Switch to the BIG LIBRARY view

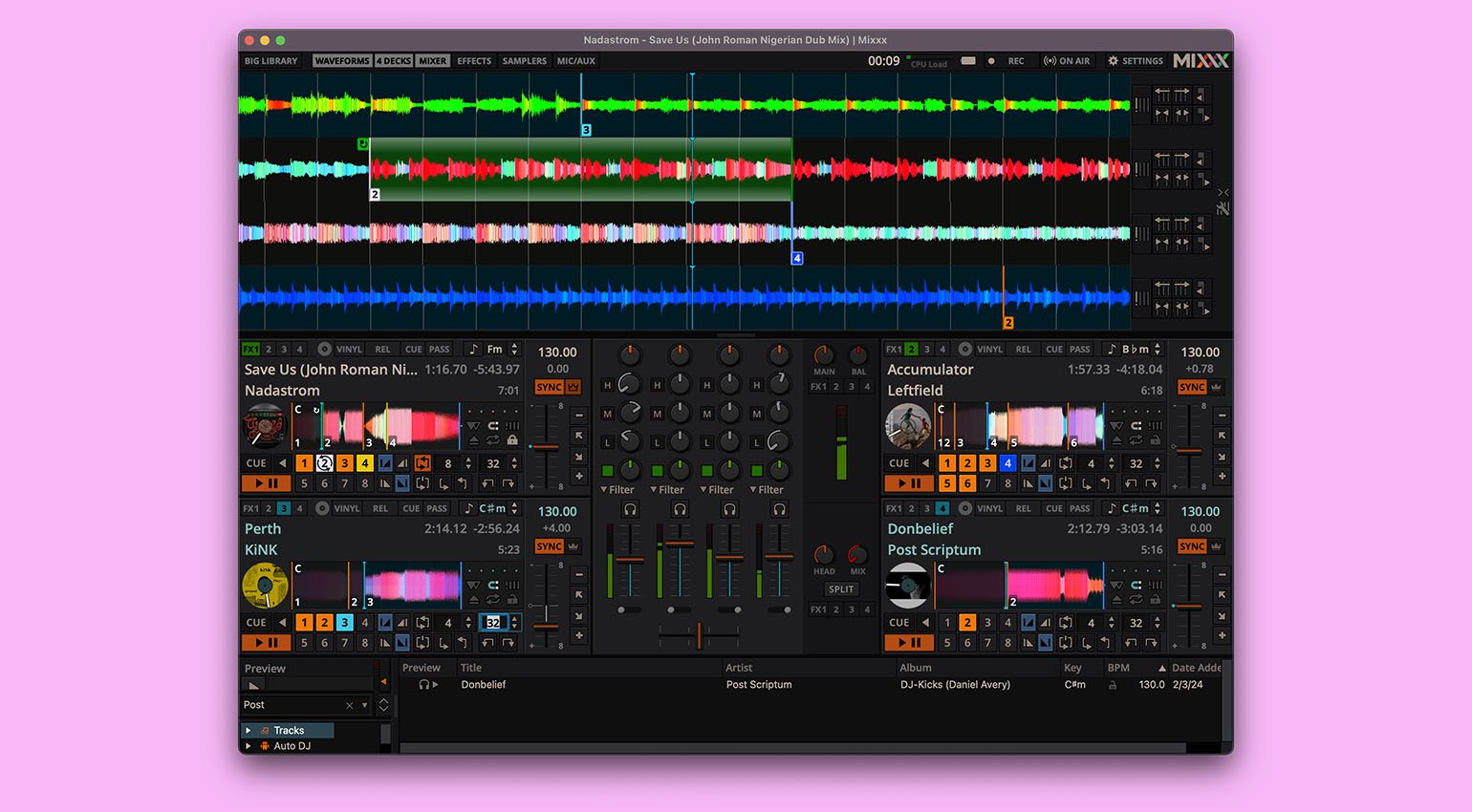pos(271,61)
